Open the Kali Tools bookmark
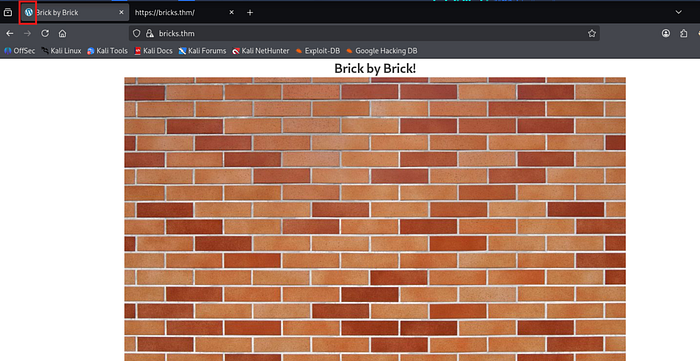This screenshot has height=361, width=700. (x=107, y=51)
